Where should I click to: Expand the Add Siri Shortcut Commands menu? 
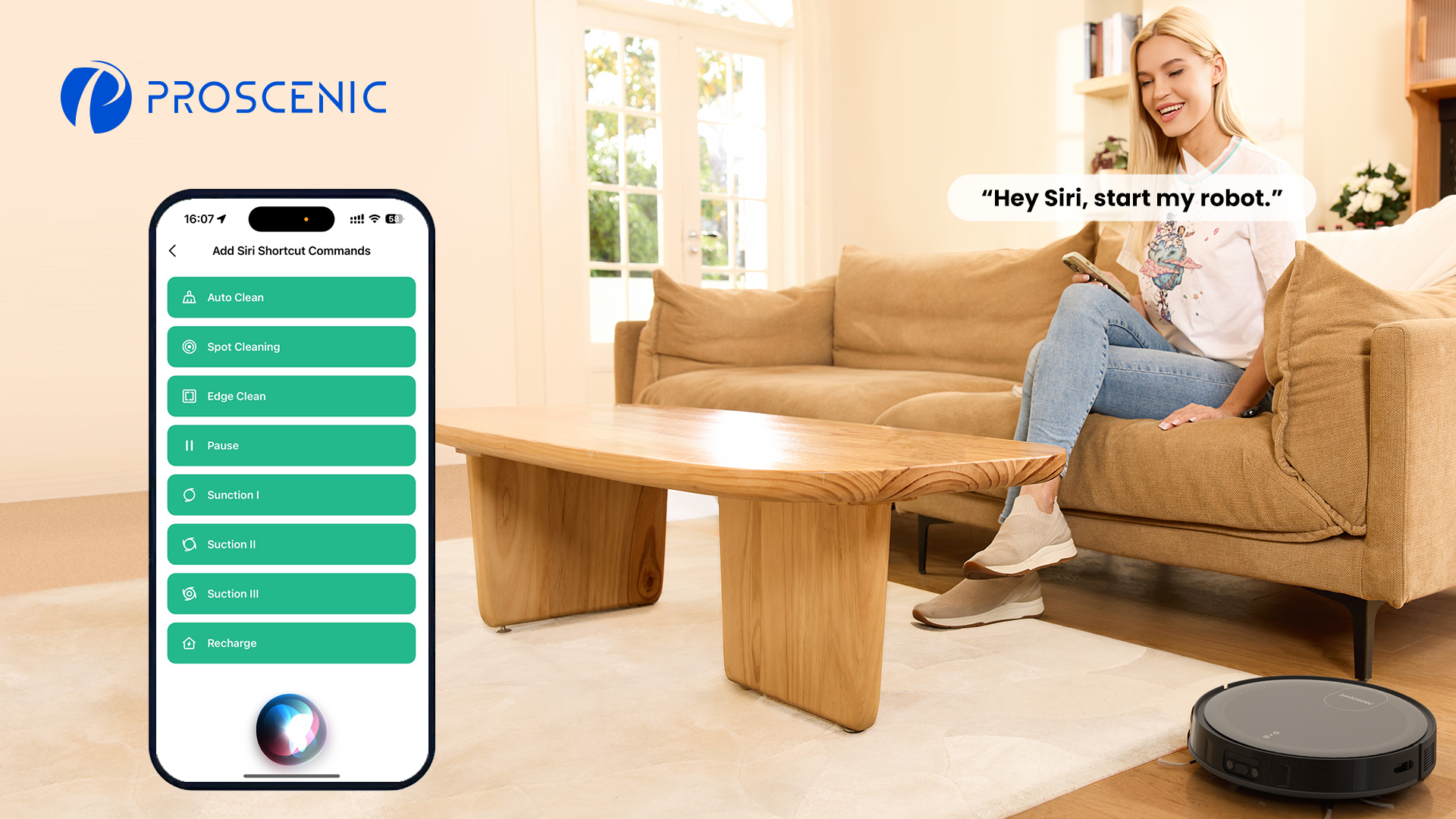pyautogui.click(x=291, y=250)
